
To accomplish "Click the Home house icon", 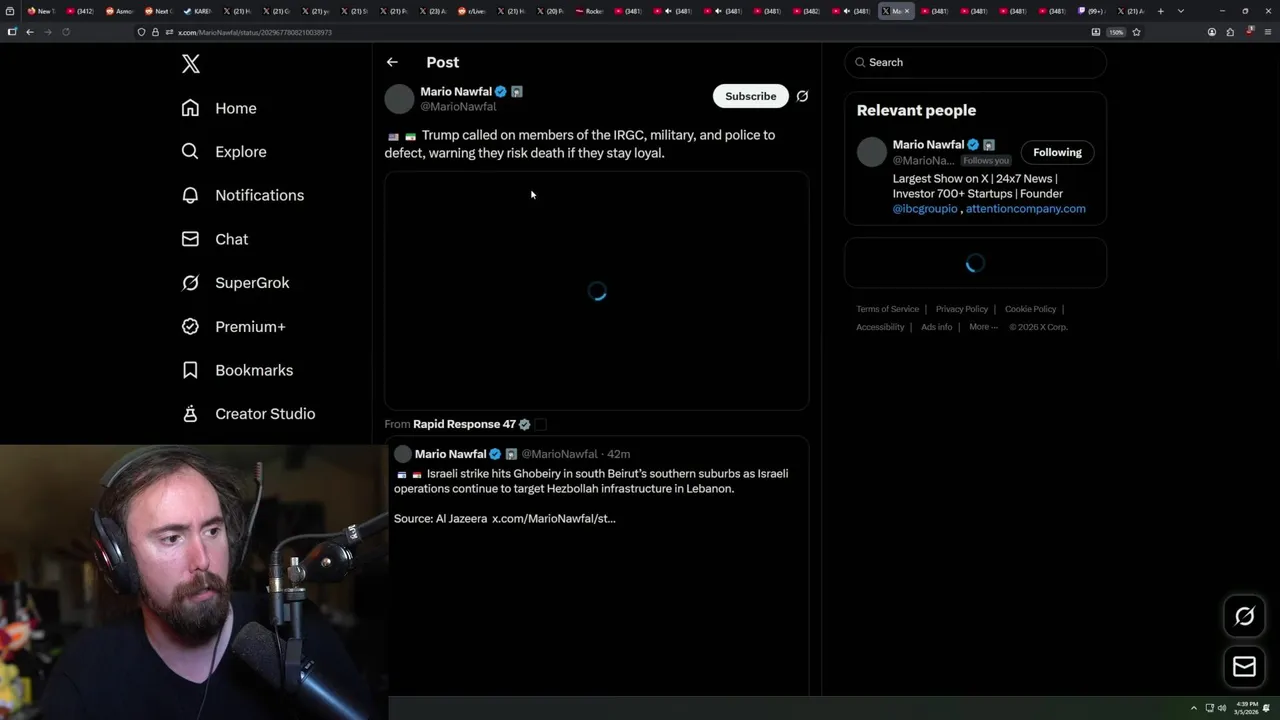I will (190, 108).
